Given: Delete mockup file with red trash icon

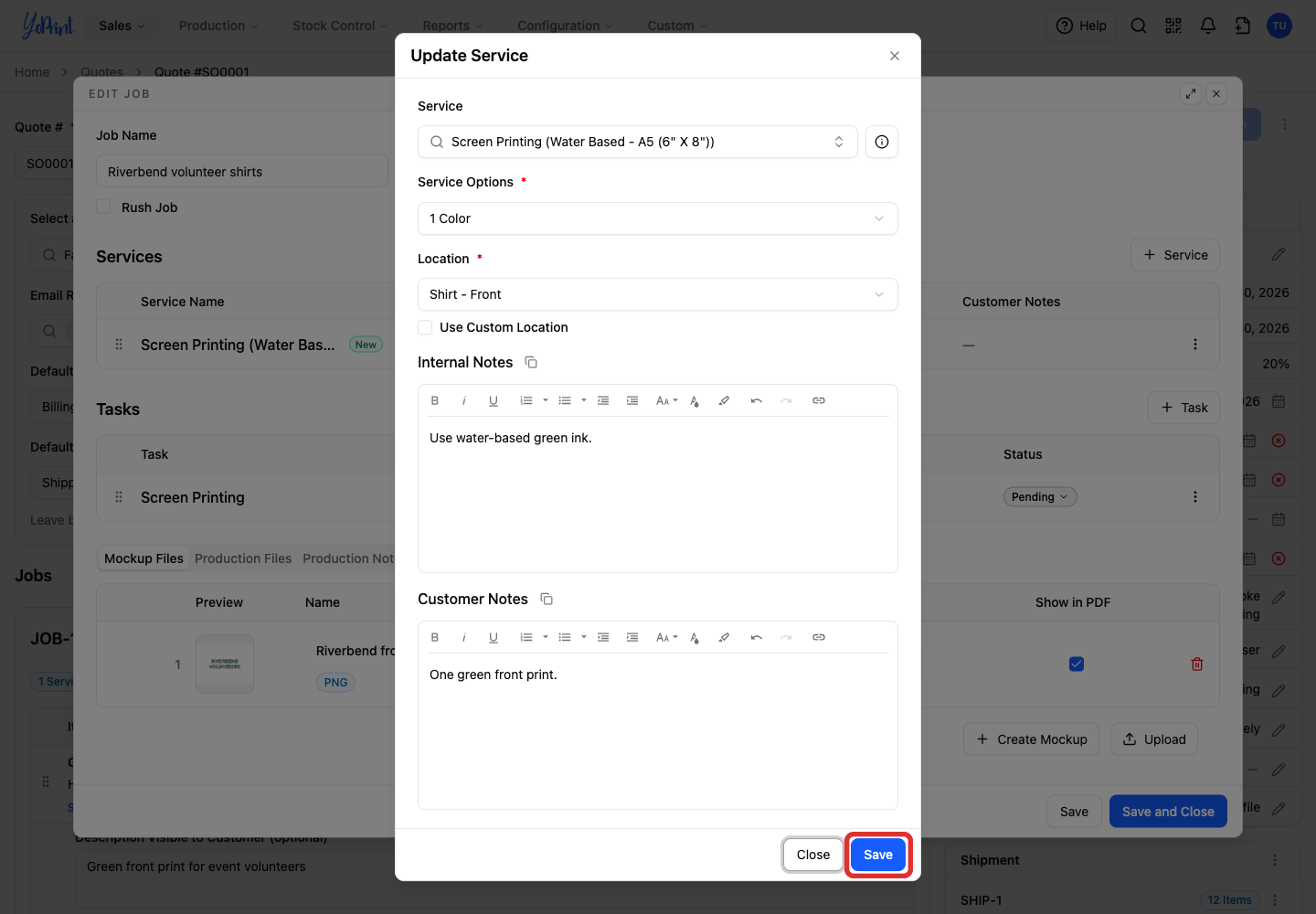Looking at the screenshot, I should pyautogui.click(x=1197, y=664).
